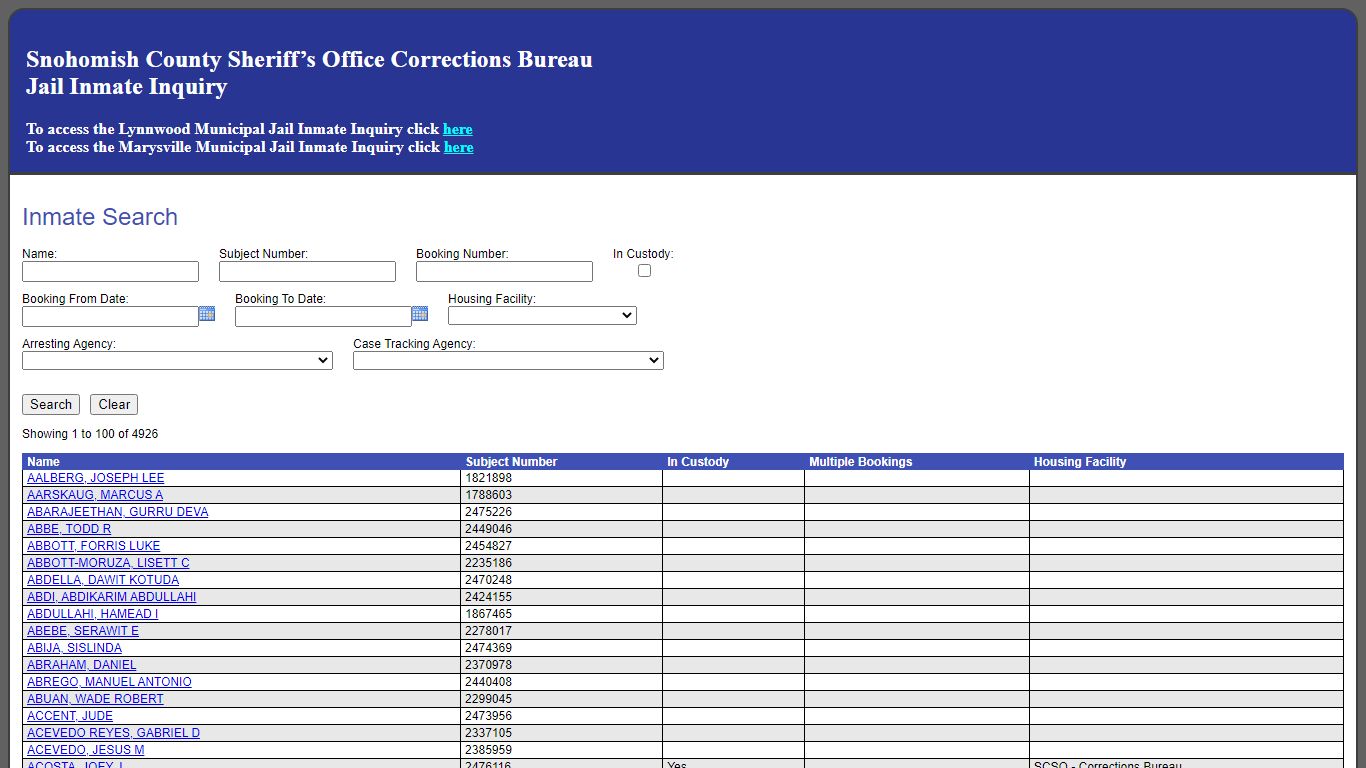The image size is (1366, 768).
Task: Focus the Booking To Date field
Action: 323,317
